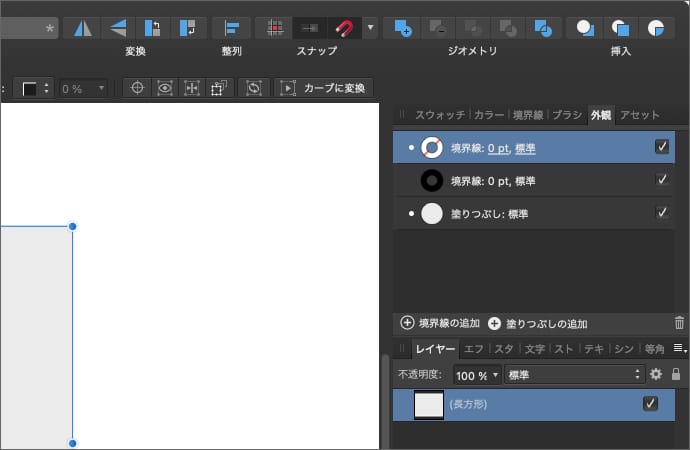Hide the (長方形) layer via checkbox
This screenshot has height=450, width=690.
651,404
